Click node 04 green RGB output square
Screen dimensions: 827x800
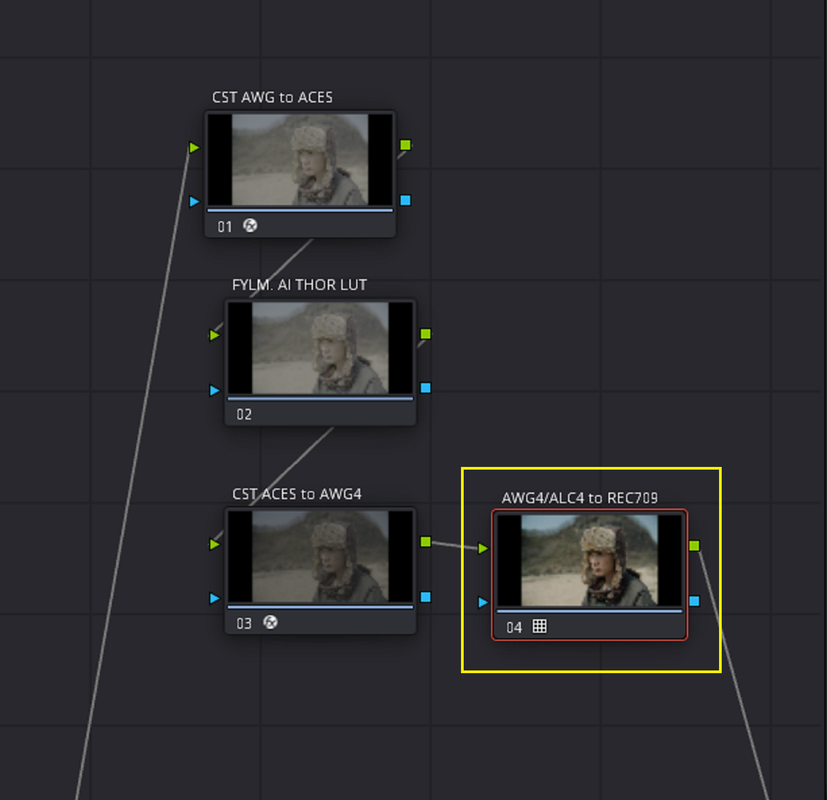pyautogui.click(x=694, y=546)
